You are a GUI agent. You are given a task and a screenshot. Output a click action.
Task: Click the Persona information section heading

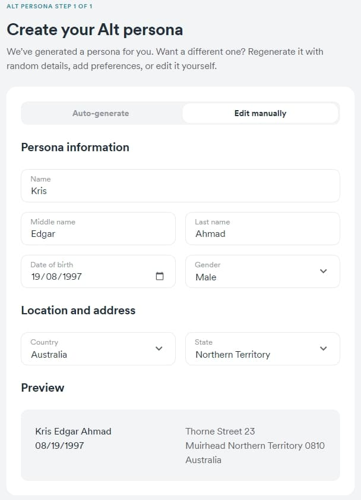pos(75,147)
